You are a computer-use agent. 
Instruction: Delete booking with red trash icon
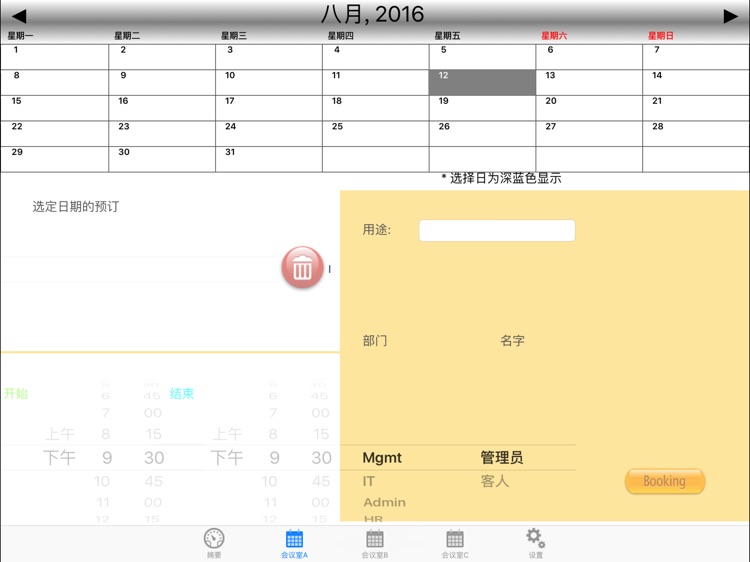click(x=302, y=267)
